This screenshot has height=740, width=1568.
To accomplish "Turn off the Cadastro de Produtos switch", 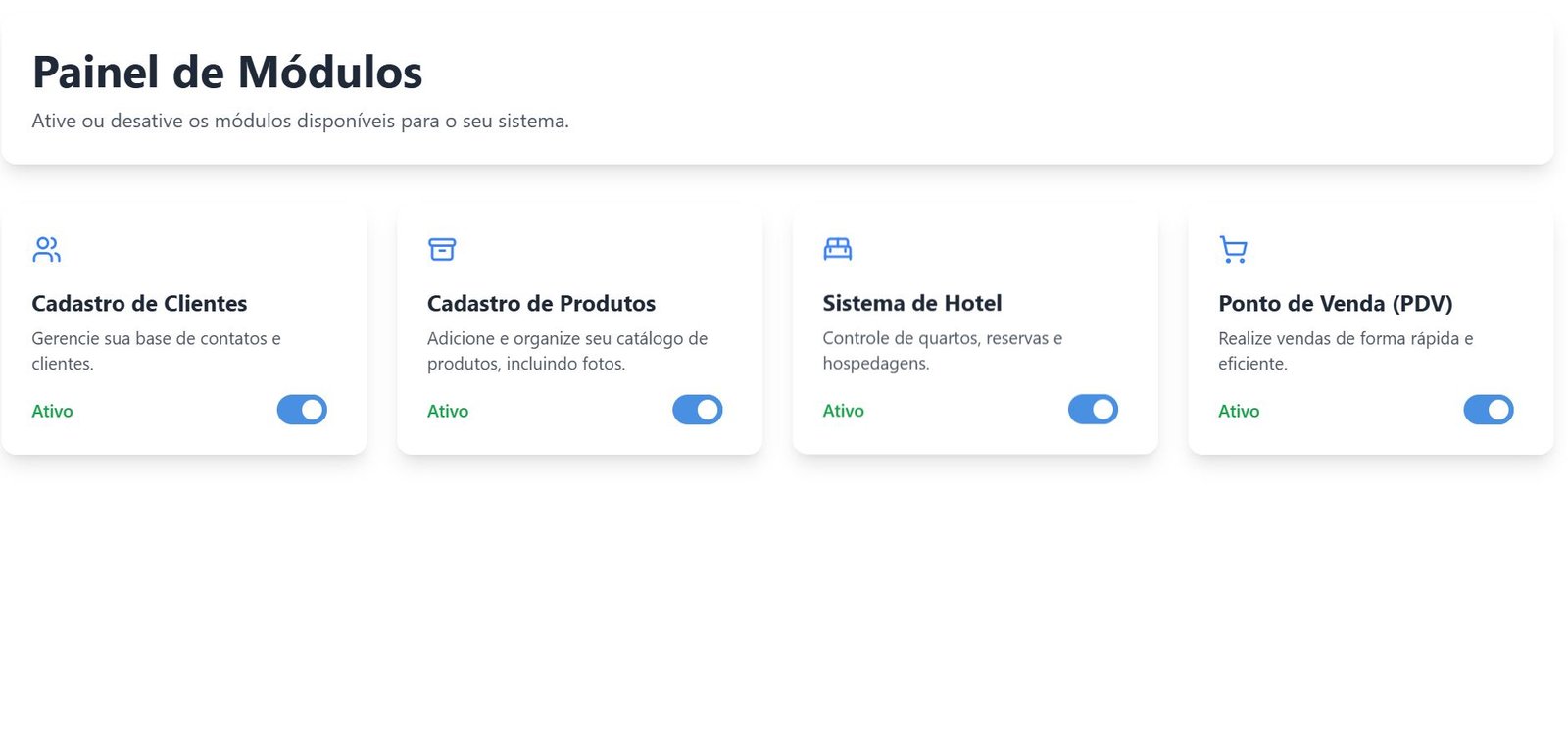I will click(x=697, y=410).
